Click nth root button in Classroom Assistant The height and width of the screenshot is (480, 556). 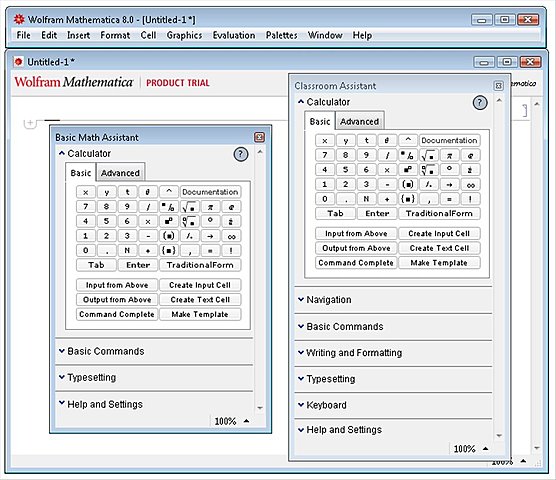429,169
